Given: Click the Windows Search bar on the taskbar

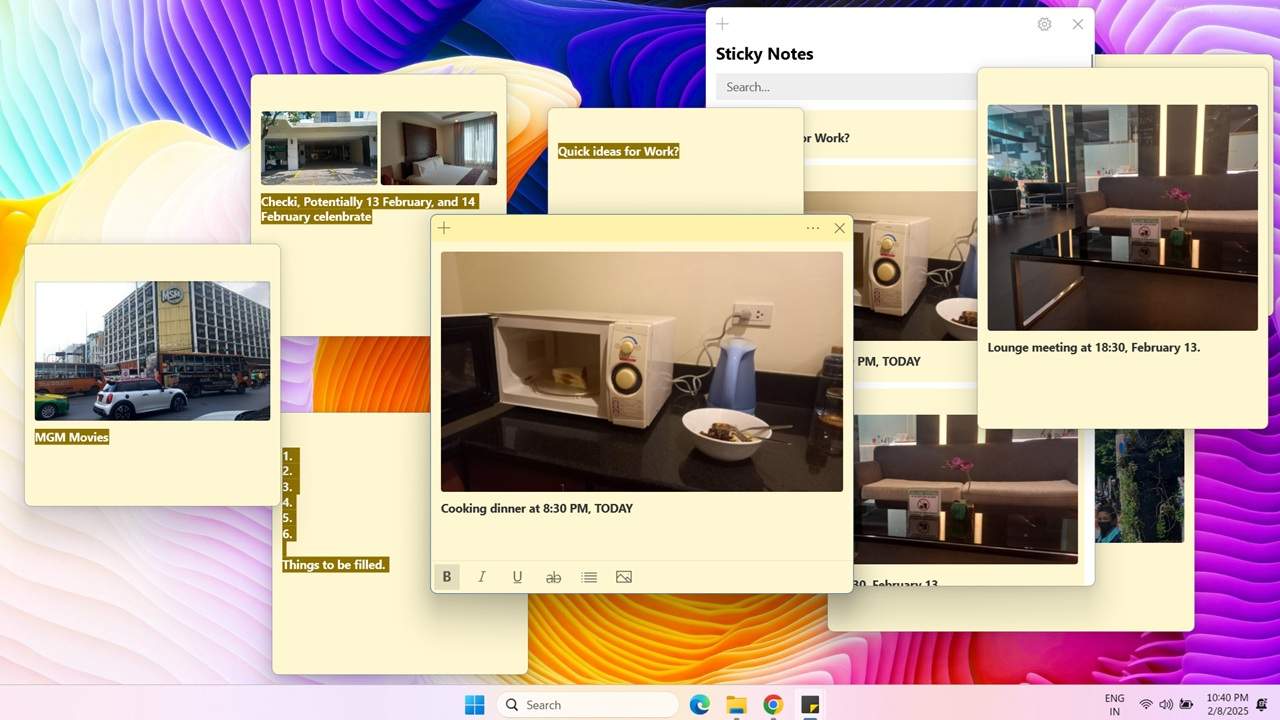Looking at the screenshot, I should click(x=587, y=704).
